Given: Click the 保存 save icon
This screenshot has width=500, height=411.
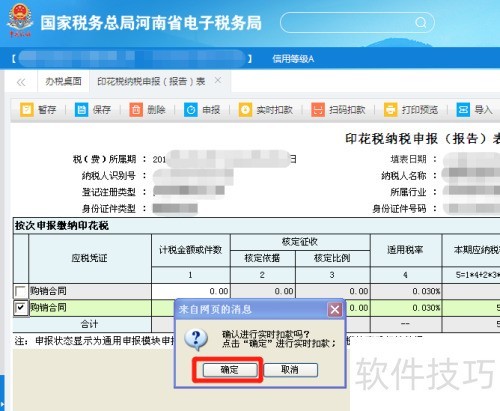Looking at the screenshot, I should point(81,110).
